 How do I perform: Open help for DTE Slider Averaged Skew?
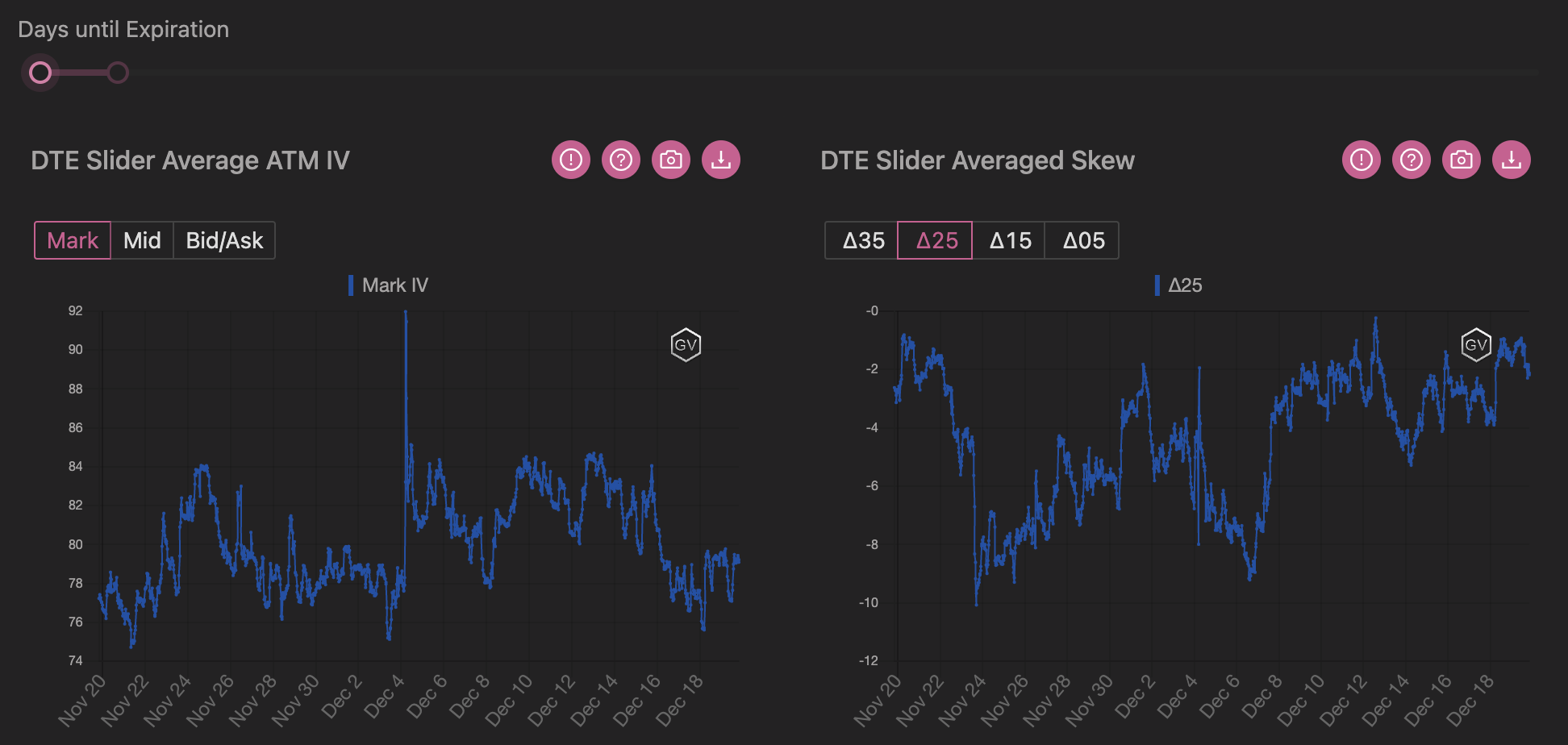(1412, 160)
